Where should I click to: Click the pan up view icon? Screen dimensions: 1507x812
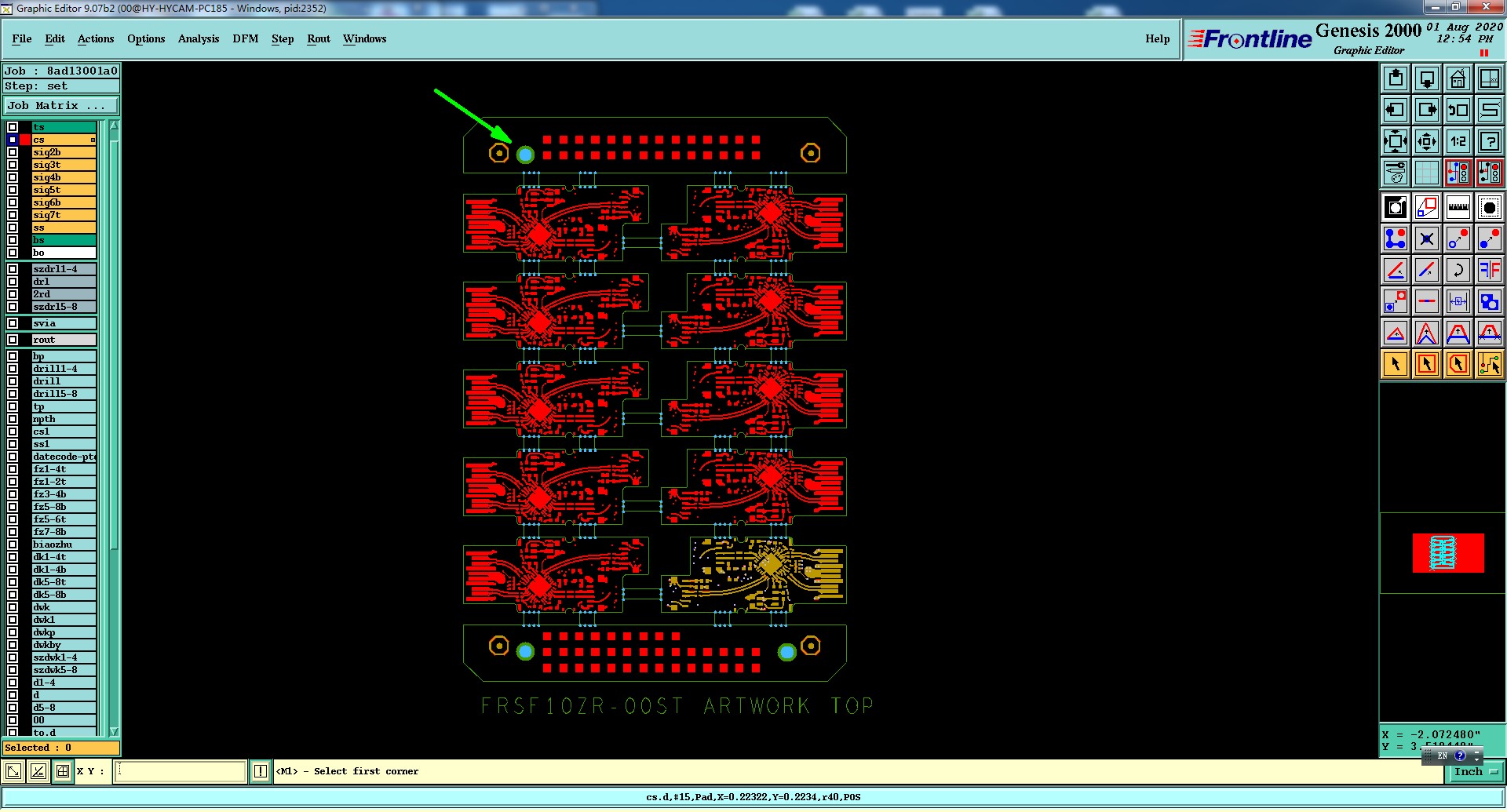pos(1396,78)
